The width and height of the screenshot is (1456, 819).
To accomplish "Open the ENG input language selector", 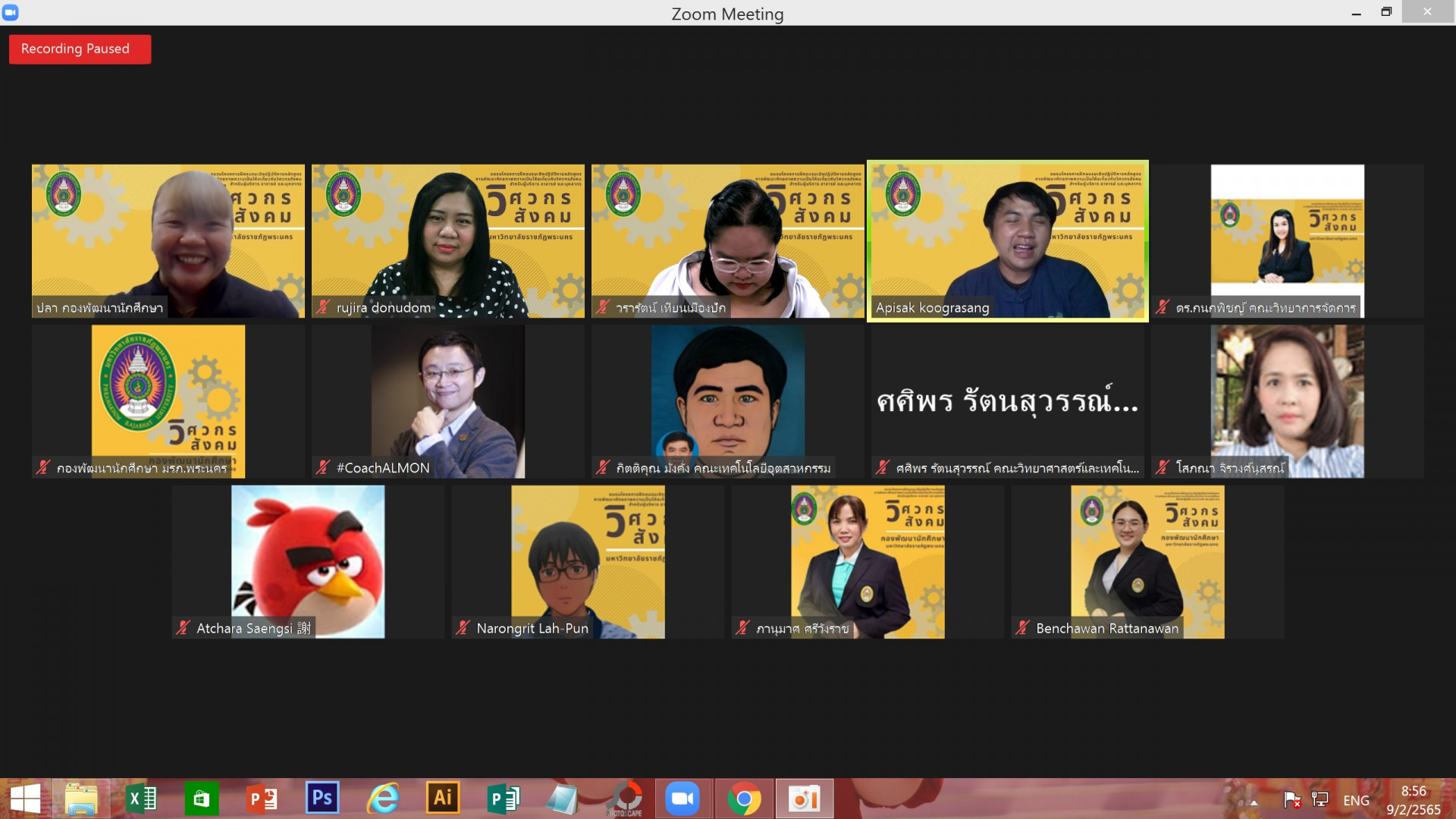I will click(x=1356, y=800).
